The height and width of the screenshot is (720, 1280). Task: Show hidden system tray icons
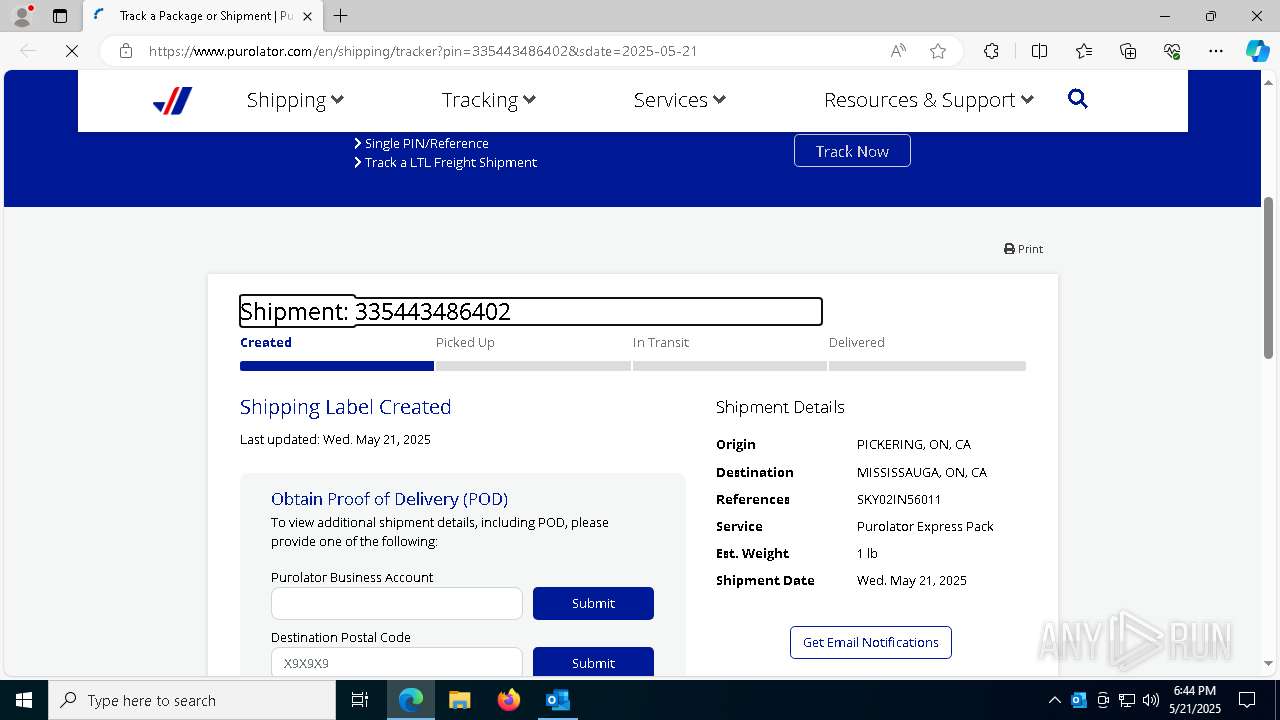[x=1054, y=700]
